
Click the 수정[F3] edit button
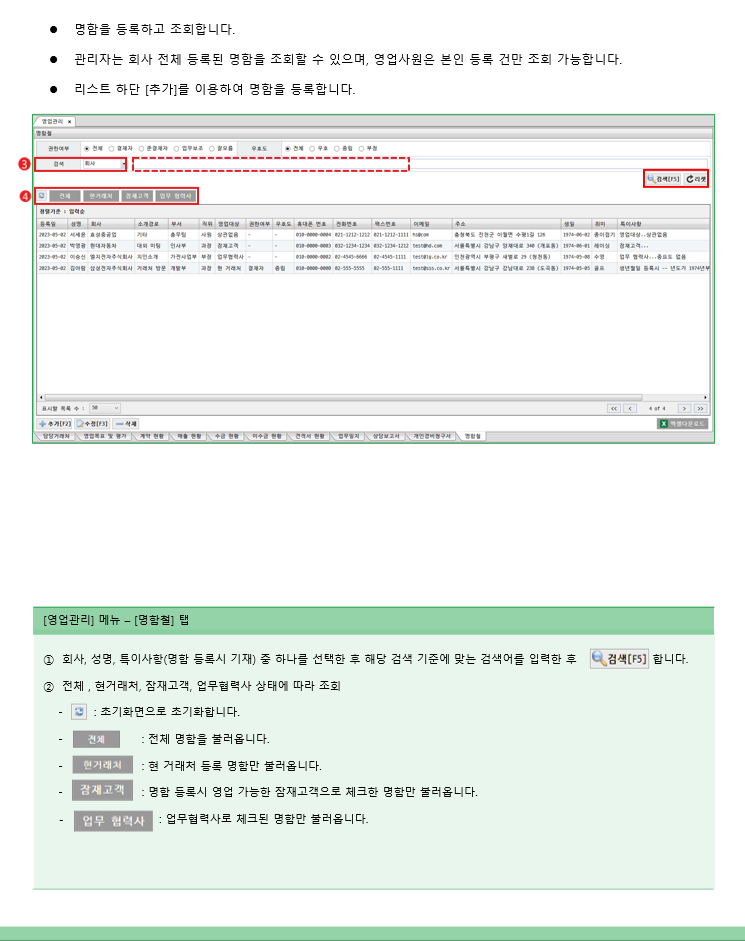pos(92,424)
